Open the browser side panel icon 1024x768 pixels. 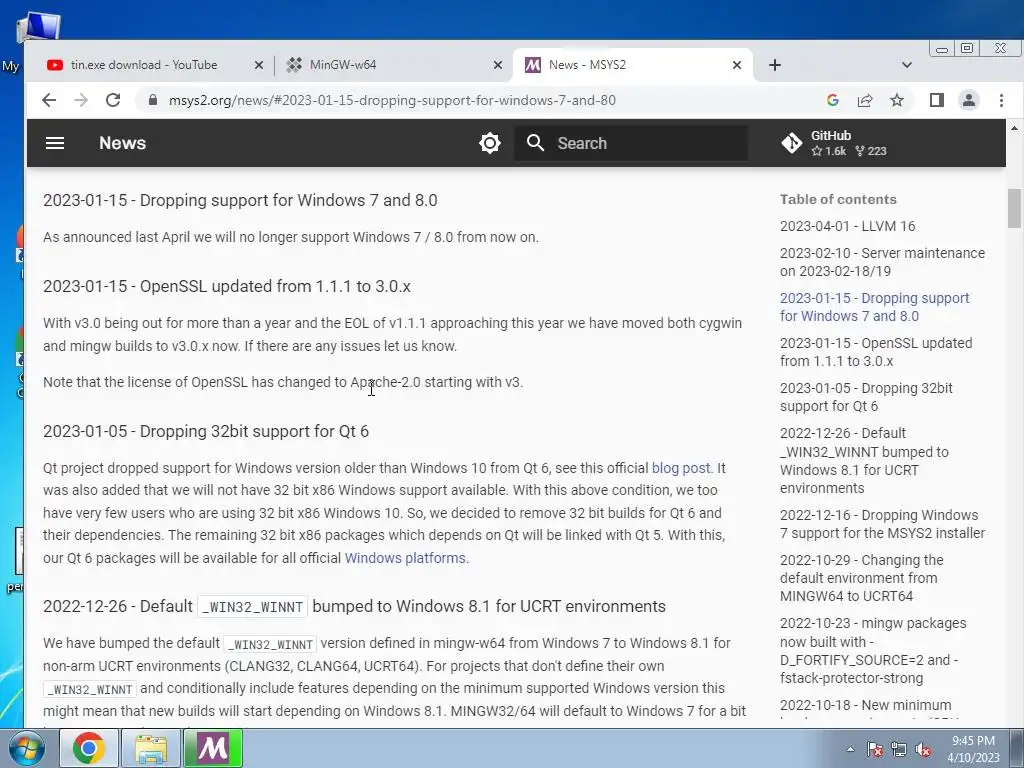[x=936, y=100]
